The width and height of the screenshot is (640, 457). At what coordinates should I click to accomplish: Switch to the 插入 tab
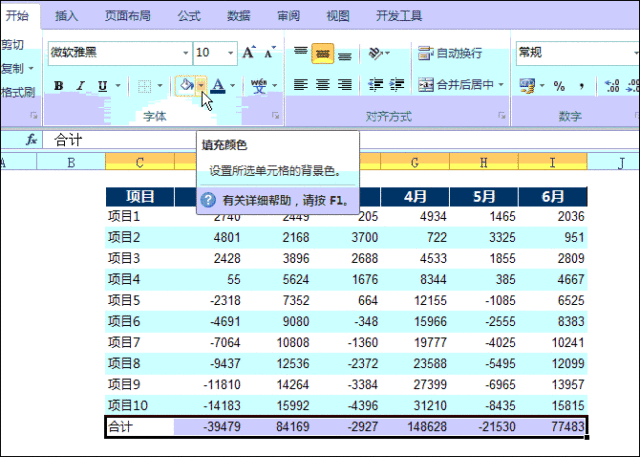[67, 16]
